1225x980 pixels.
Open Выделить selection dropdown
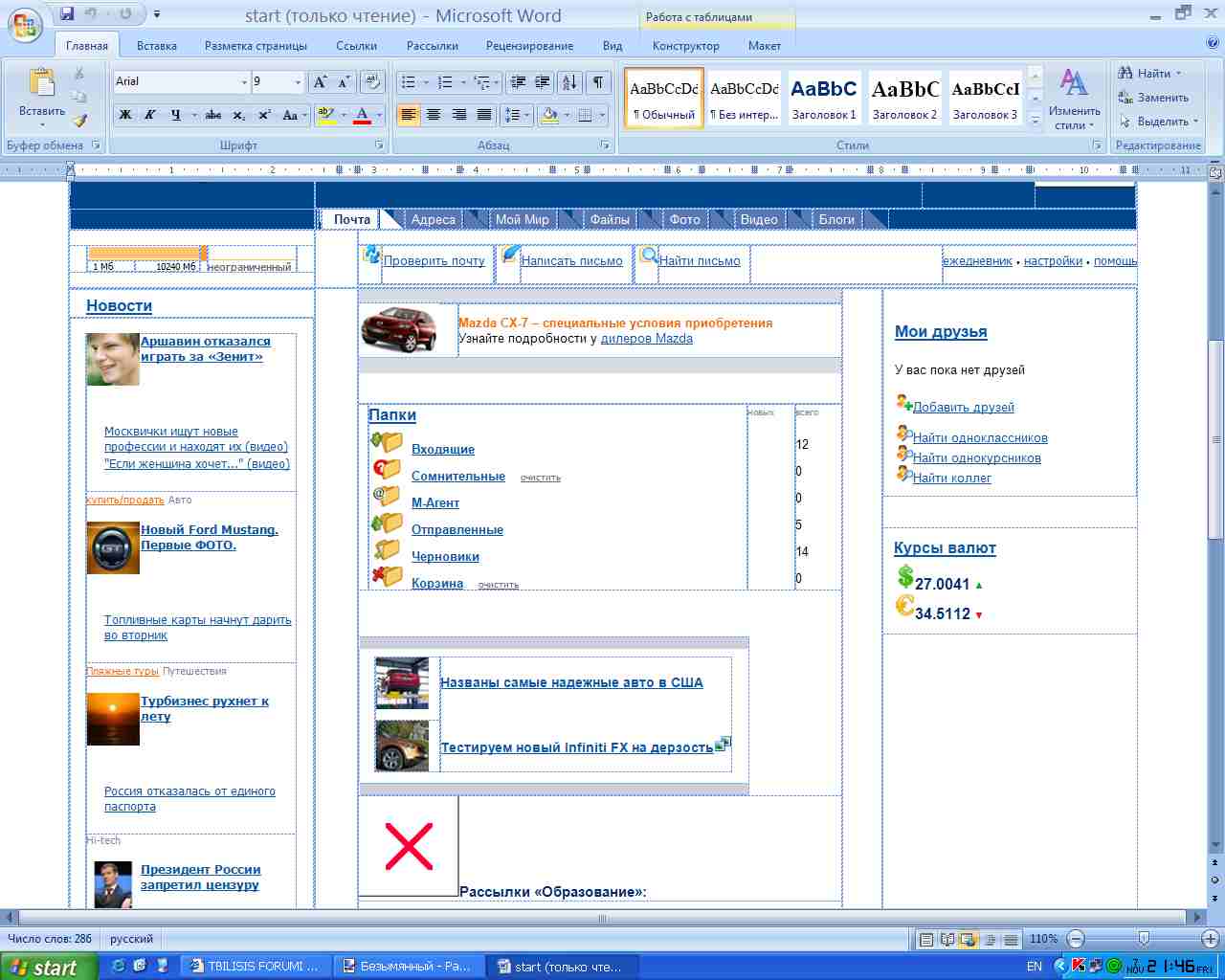pyautogui.click(x=1159, y=122)
